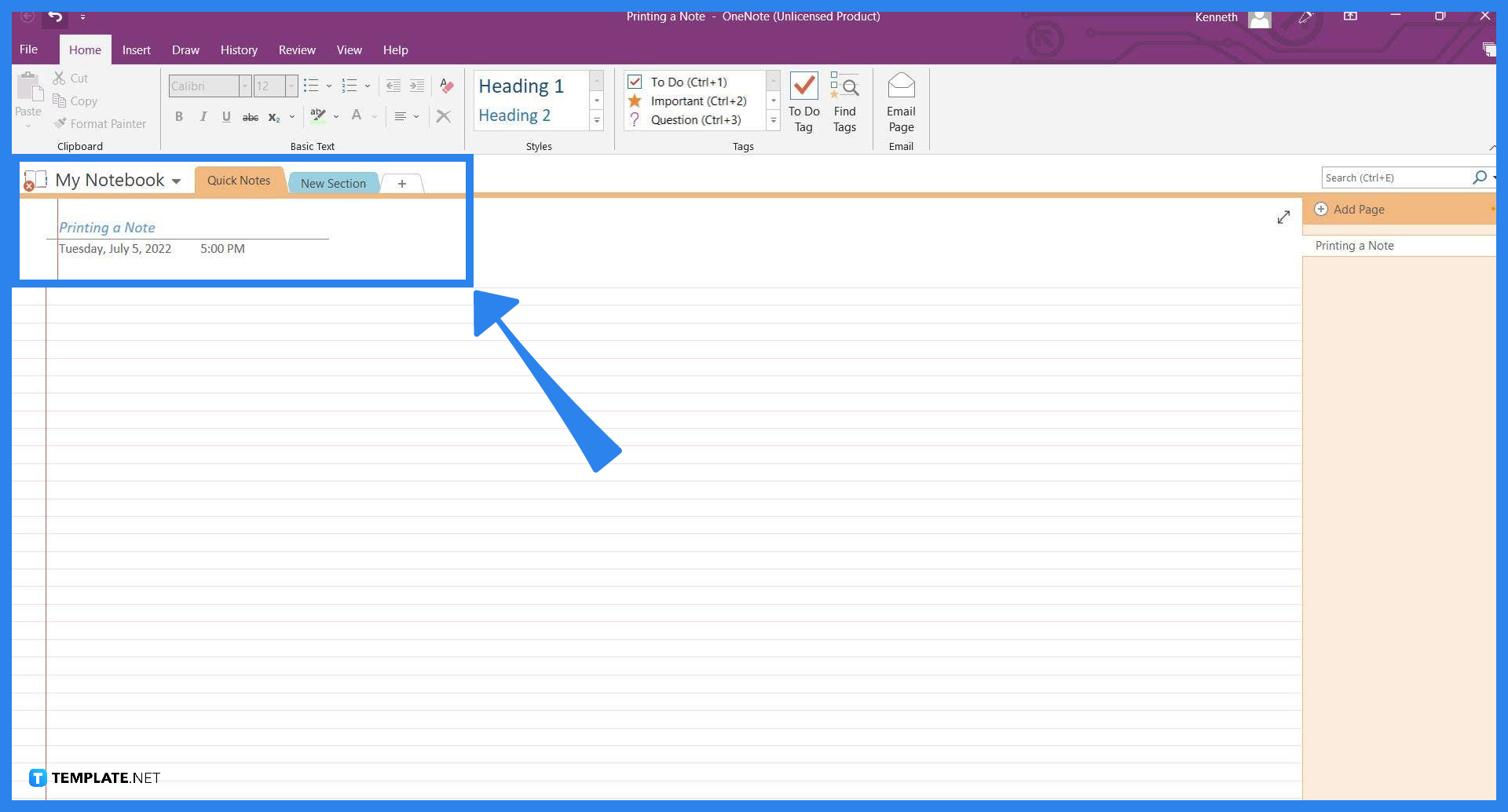The image size is (1508, 812).
Task: Open the font size dropdown
Action: [291, 86]
